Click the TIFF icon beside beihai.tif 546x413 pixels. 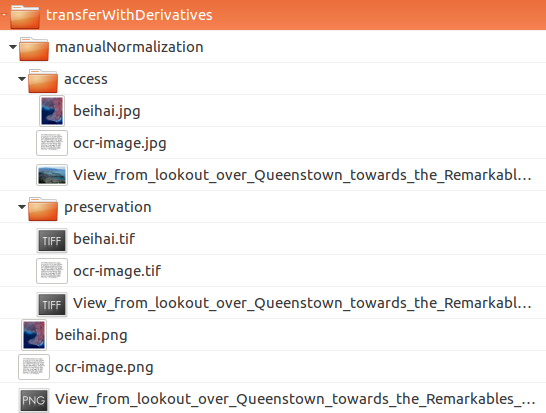52,241
